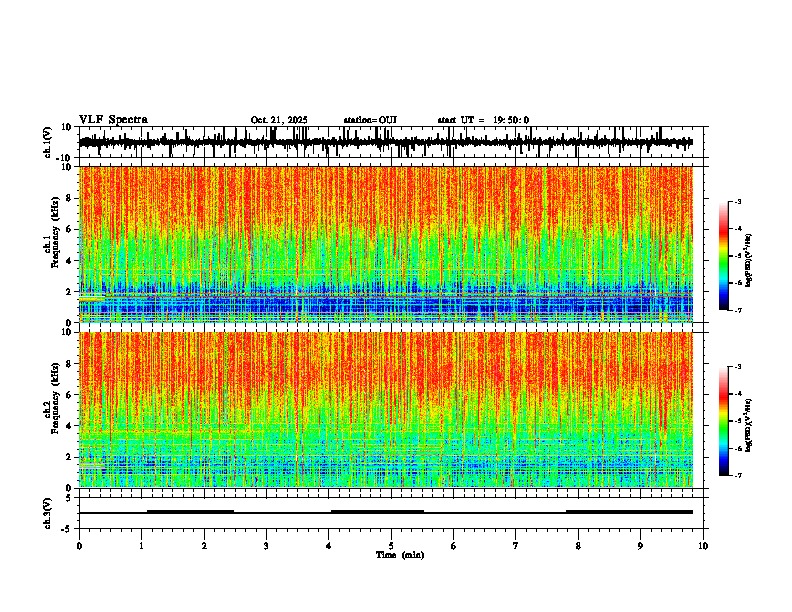Click the "ch.1(V)" waveform axis label

pos(48,142)
